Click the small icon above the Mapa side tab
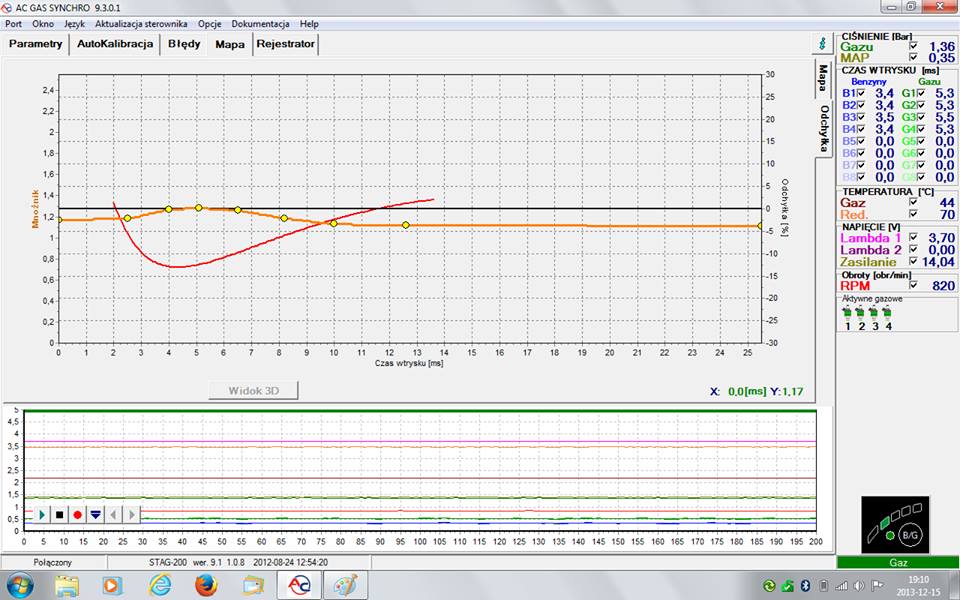Image resolution: width=960 pixels, height=600 pixels. (x=822, y=44)
